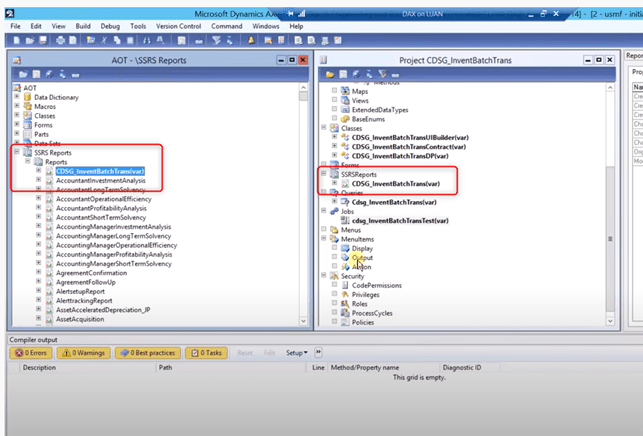Image resolution: width=643 pixels, height=436 pixels.
Task: Click the open folder icon in Project window toolbar
Action: point(330,74)
